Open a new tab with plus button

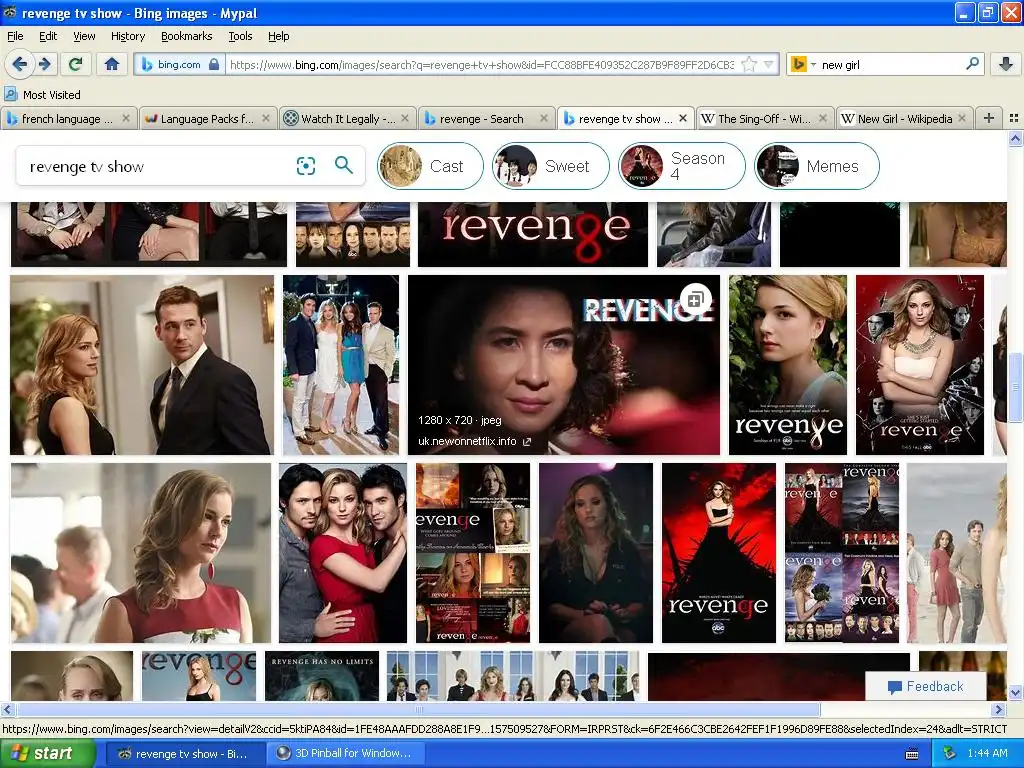tap(989, 118)
